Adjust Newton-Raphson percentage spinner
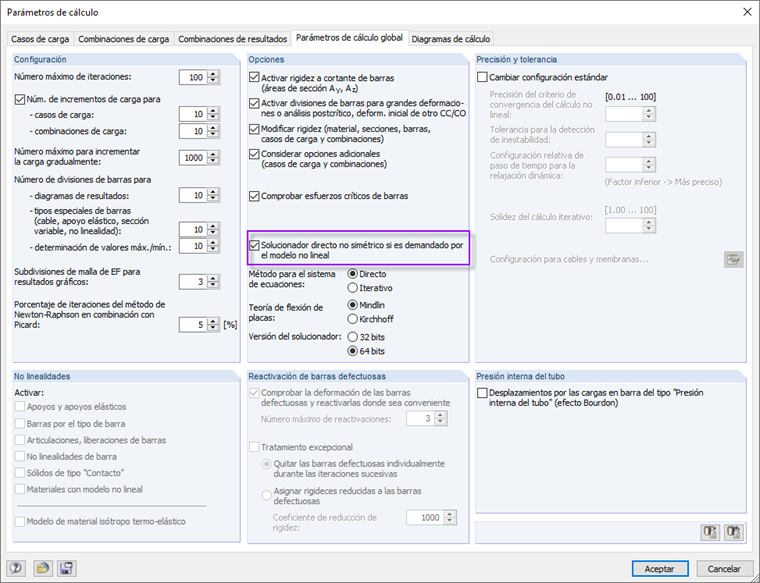Screen dimensions: 760x583 (213, 325)
